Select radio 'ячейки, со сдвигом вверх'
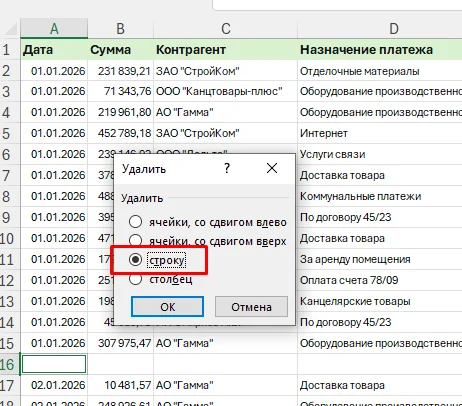The width and height of the screenshot is (462, 406). point(135,240)
